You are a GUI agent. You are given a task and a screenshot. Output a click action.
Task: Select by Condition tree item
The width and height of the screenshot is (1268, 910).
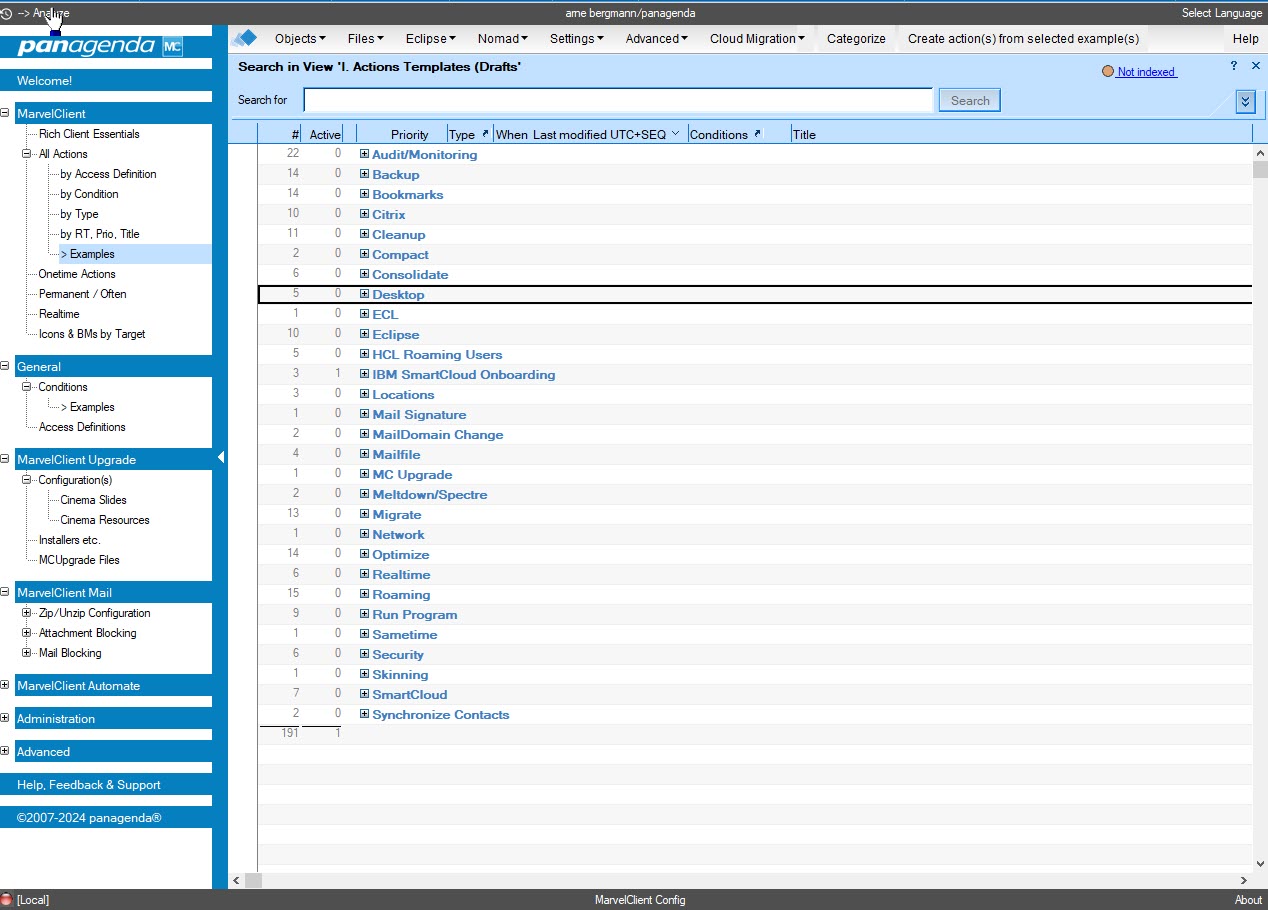click(89, 194)
